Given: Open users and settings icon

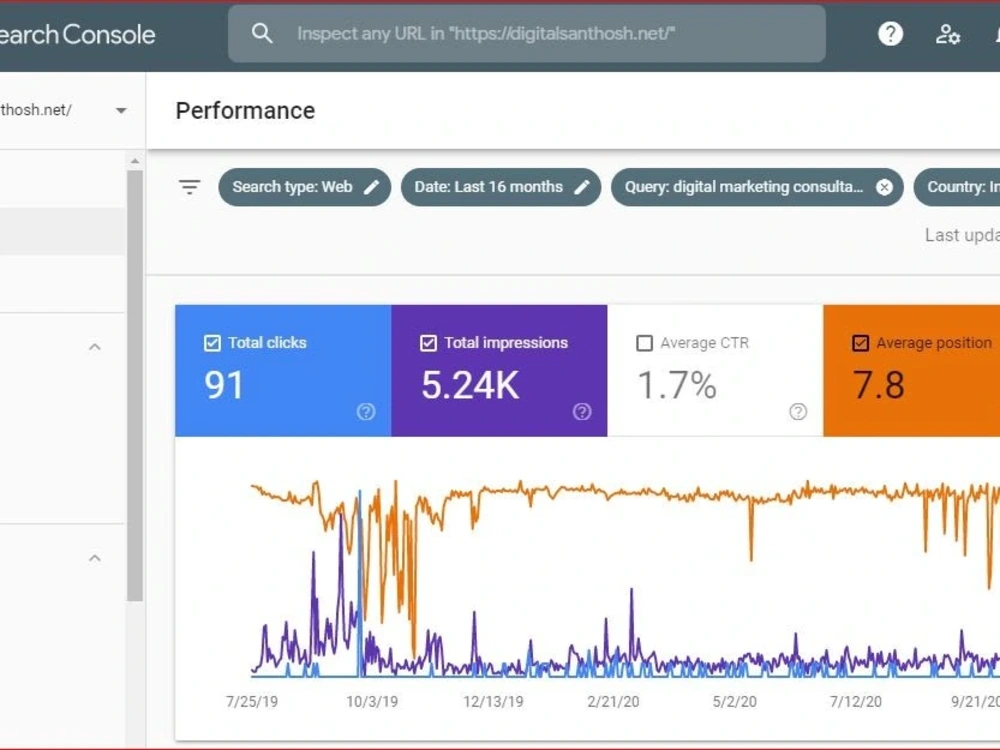Looking at the screenshot, I should 948,34.
